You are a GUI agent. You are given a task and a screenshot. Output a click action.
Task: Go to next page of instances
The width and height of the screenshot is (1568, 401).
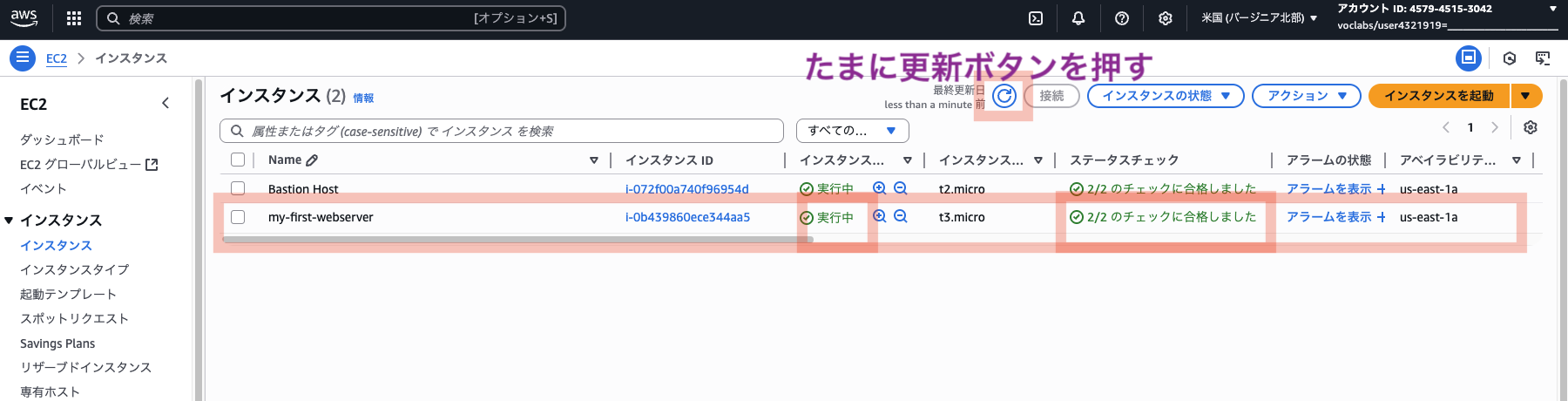click(x=1495, y=127)
